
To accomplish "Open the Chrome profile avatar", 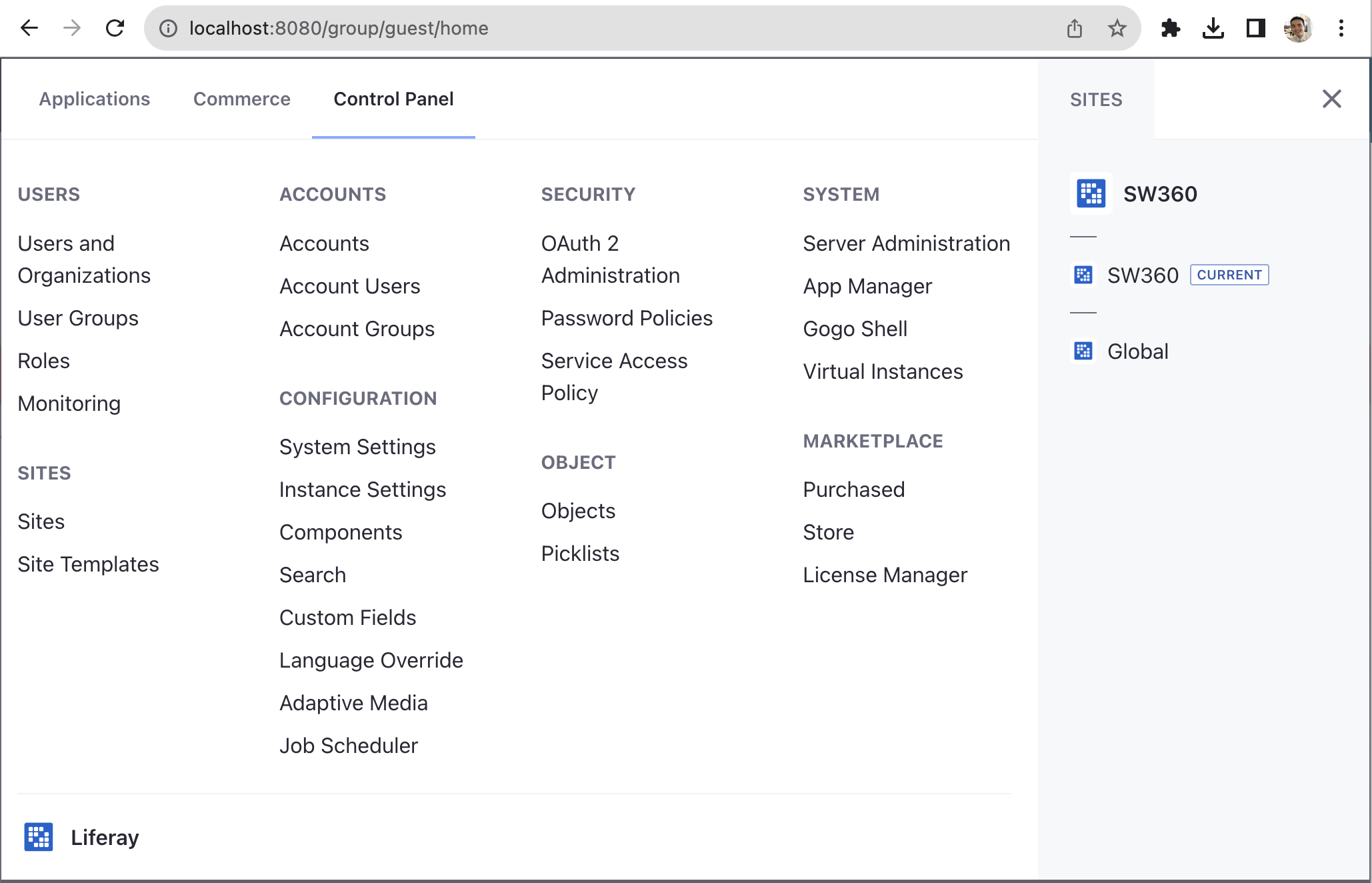I will tap(1297, 28).
